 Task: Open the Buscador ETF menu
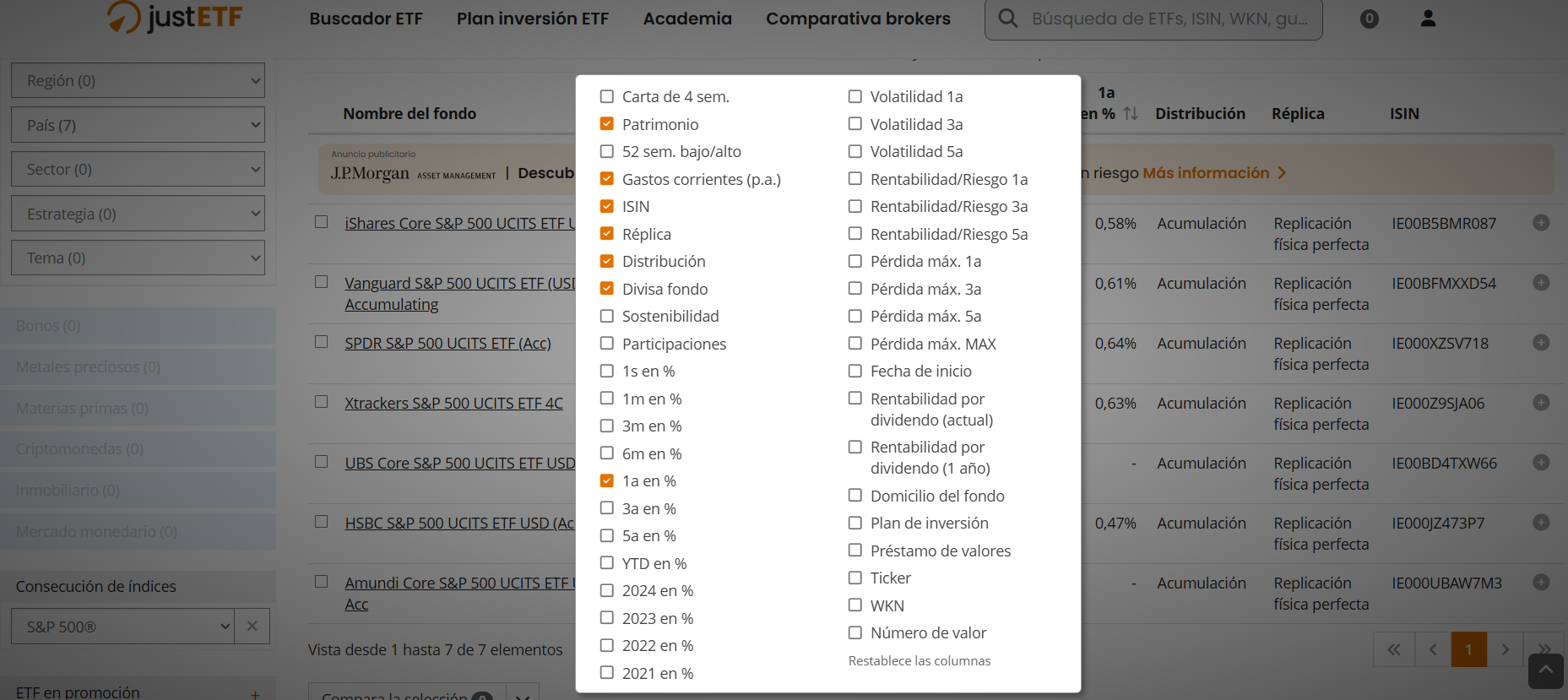[x=366, y=19]
